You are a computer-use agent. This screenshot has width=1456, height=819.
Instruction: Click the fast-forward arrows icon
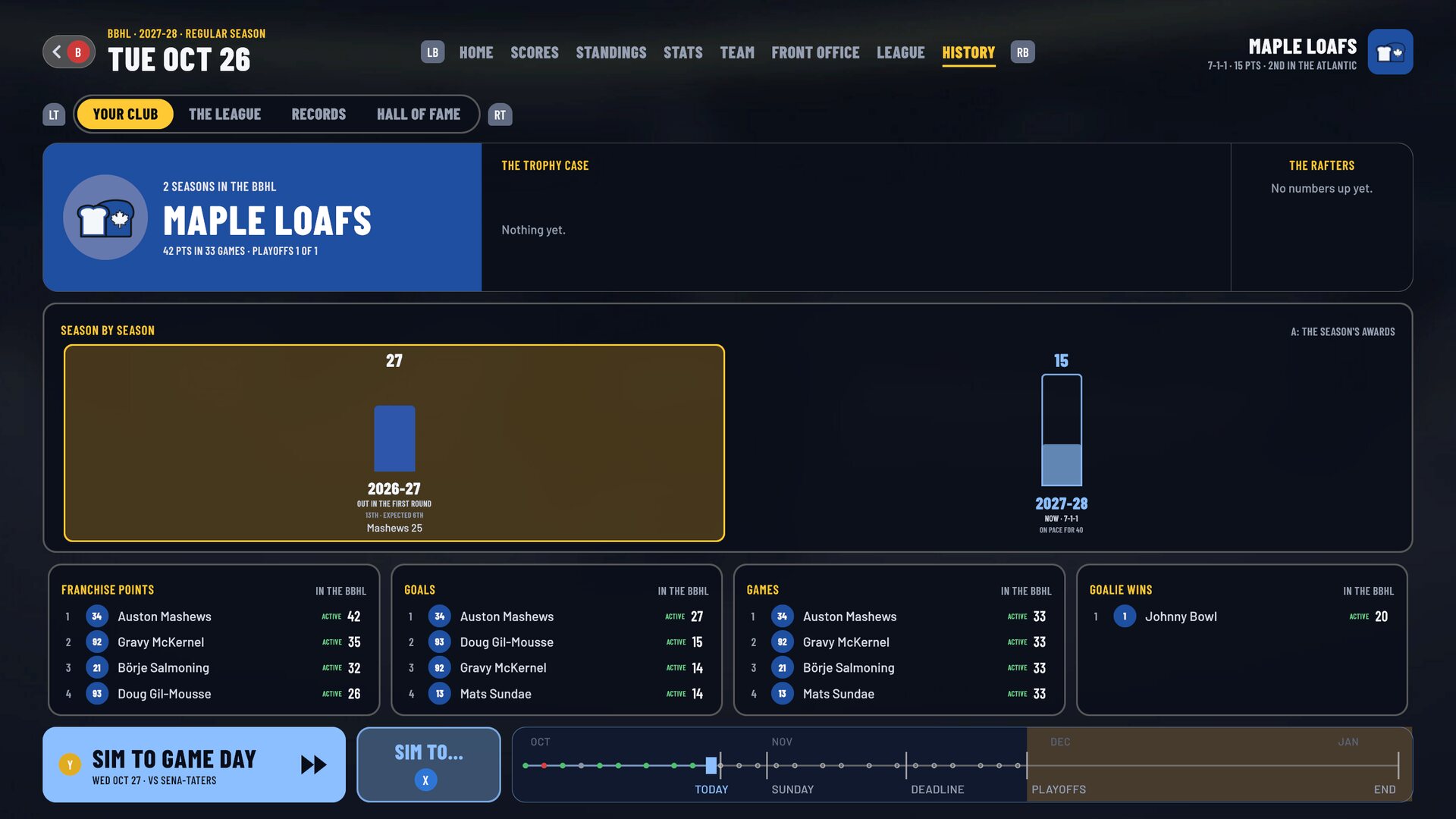313,764
